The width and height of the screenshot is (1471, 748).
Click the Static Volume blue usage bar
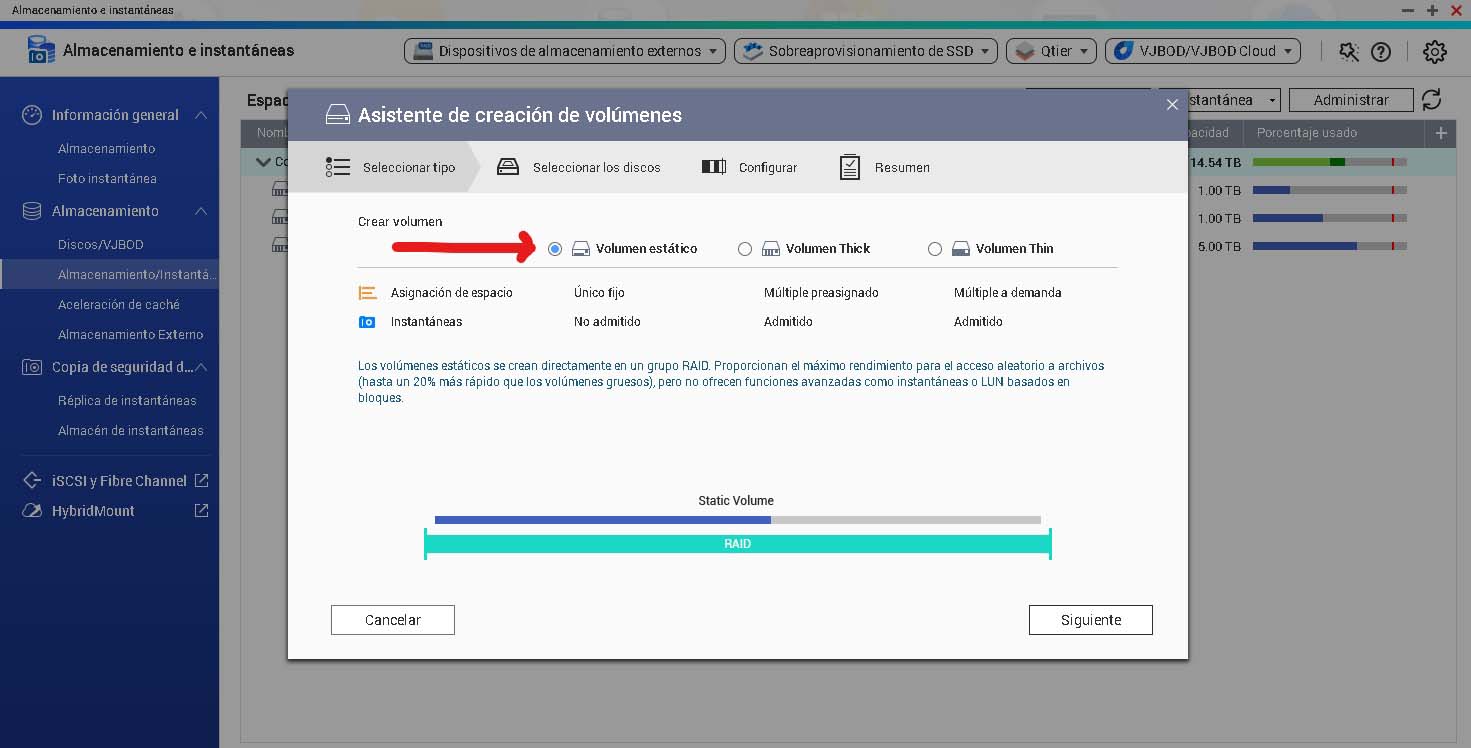[602, 520]
